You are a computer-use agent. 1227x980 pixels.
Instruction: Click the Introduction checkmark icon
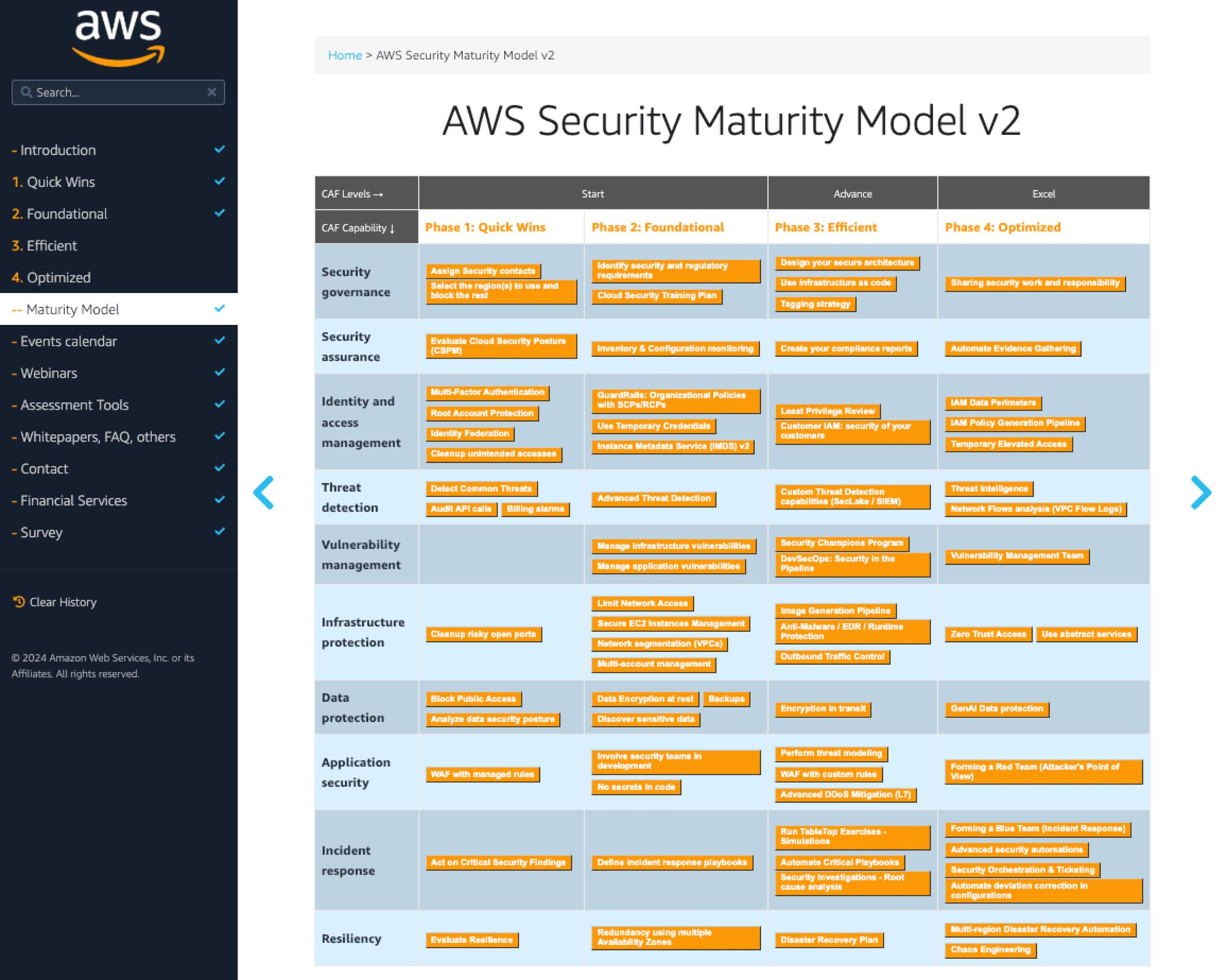tap(220, 149)
